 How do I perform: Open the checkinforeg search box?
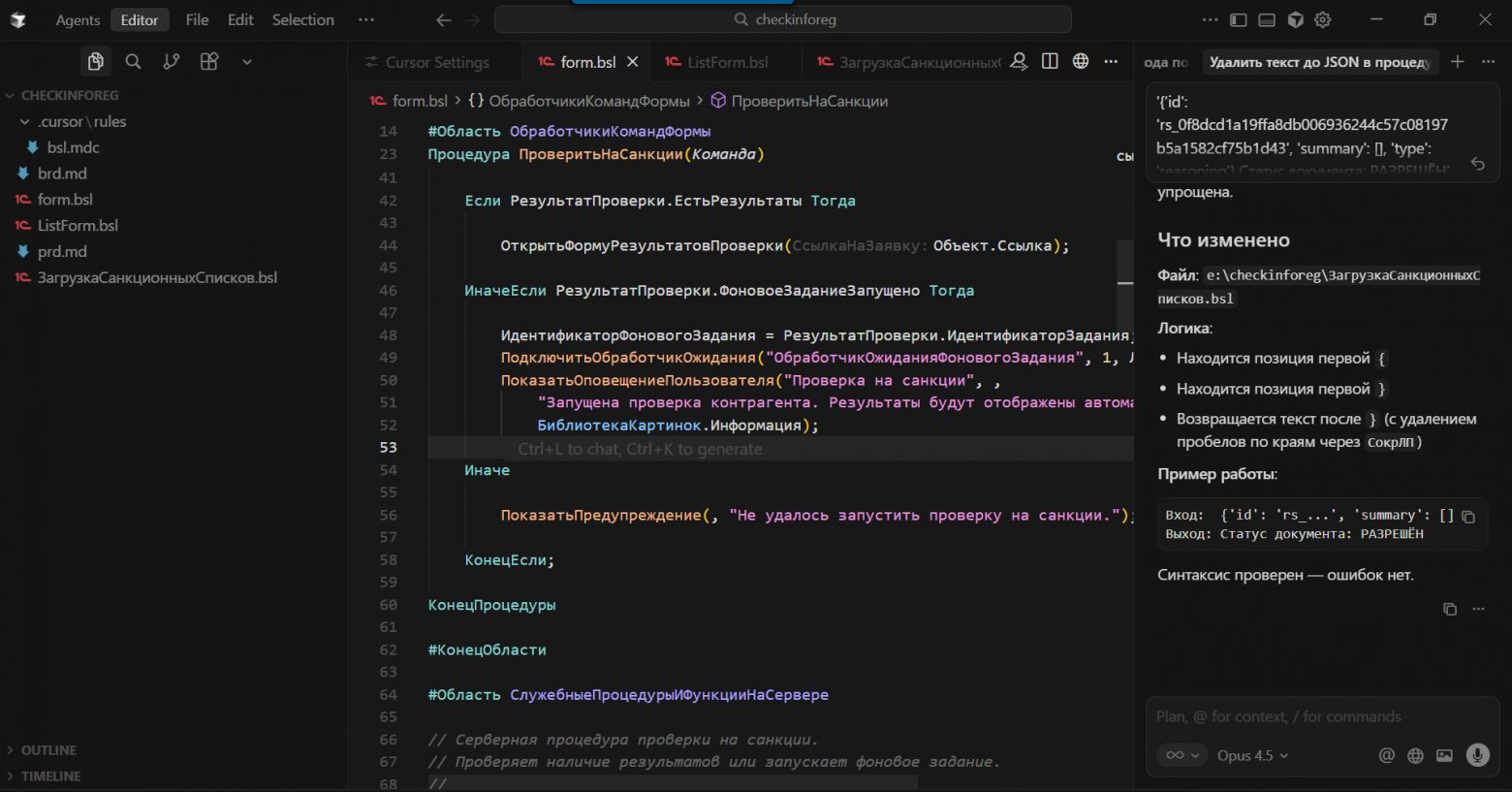pyautogui.click(x=782, y=19)
